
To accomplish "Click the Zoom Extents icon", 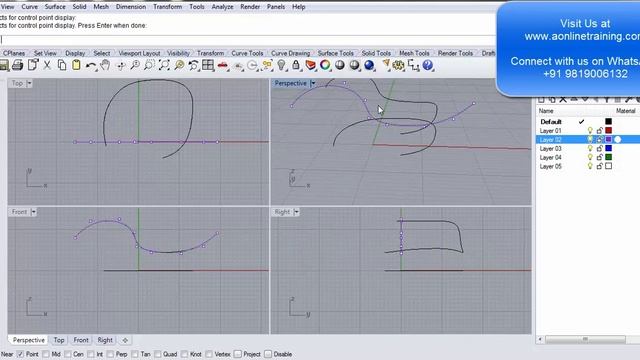I will pyautogui.click(x=164, y=65).
